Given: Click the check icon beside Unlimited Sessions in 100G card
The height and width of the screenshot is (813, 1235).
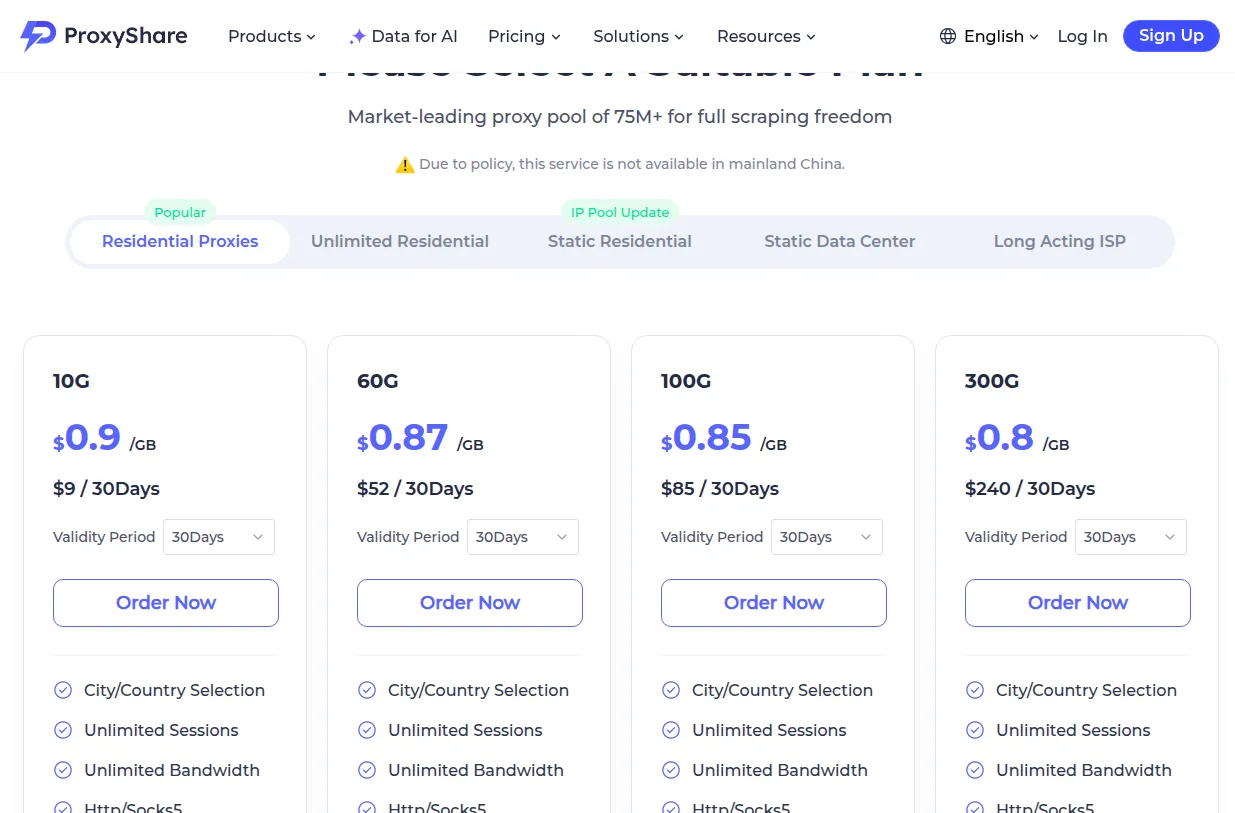Looking at the screenshot, I should click(671, 730).
